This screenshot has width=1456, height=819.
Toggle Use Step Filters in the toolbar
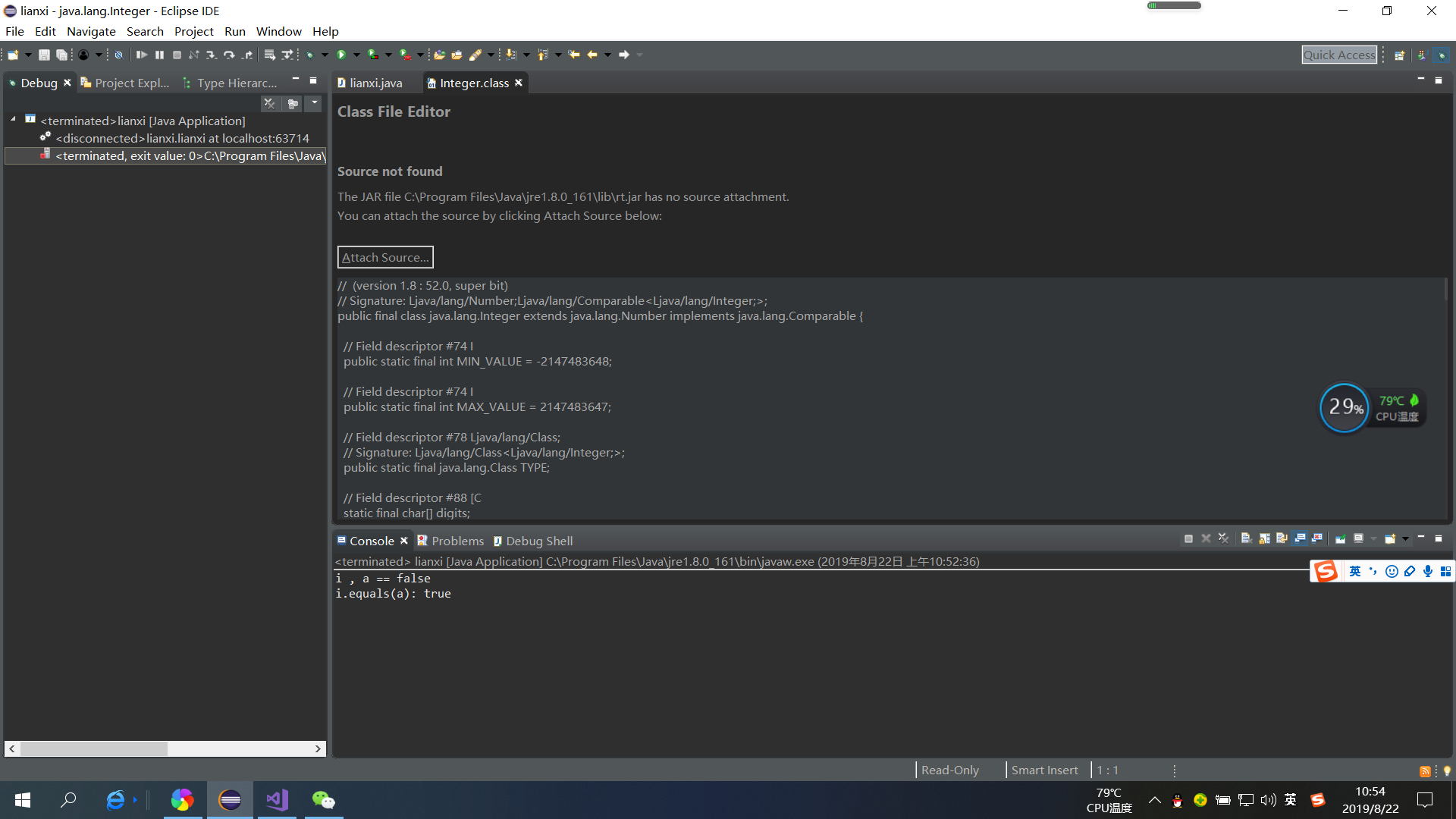(x=287, y=55)
